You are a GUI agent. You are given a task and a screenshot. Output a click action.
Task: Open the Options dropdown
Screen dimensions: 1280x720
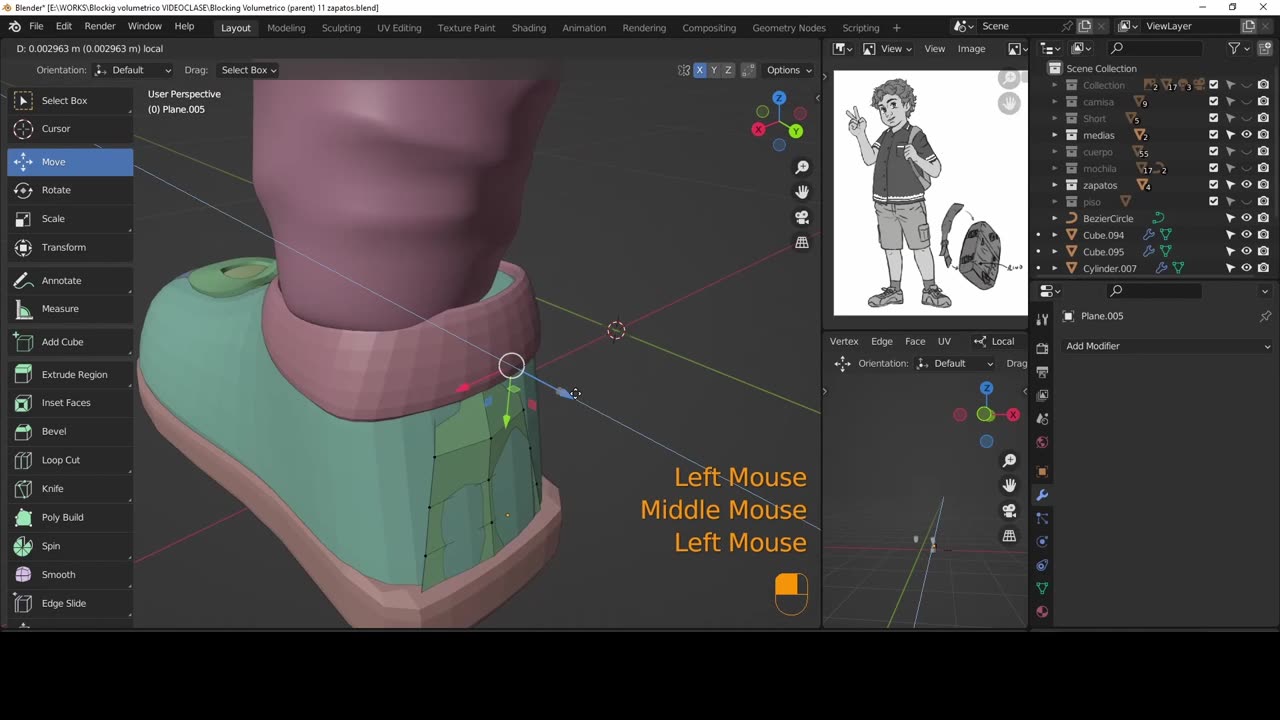[x=789, y=70]
